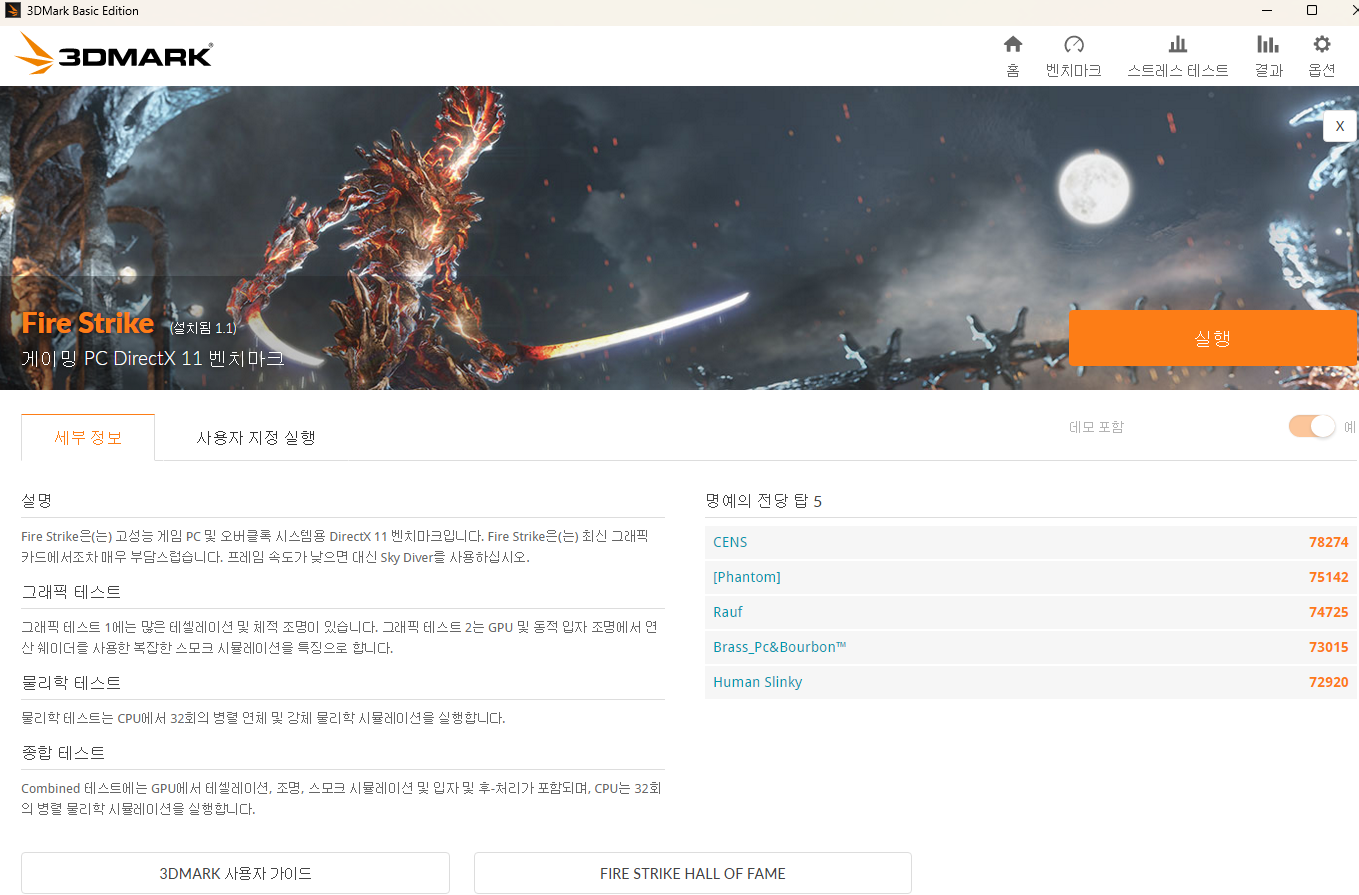This screenshot has width=1359, height=895.
Task: Click the 물리학 테스트 section heading
Action: click(x=71, y=683)
